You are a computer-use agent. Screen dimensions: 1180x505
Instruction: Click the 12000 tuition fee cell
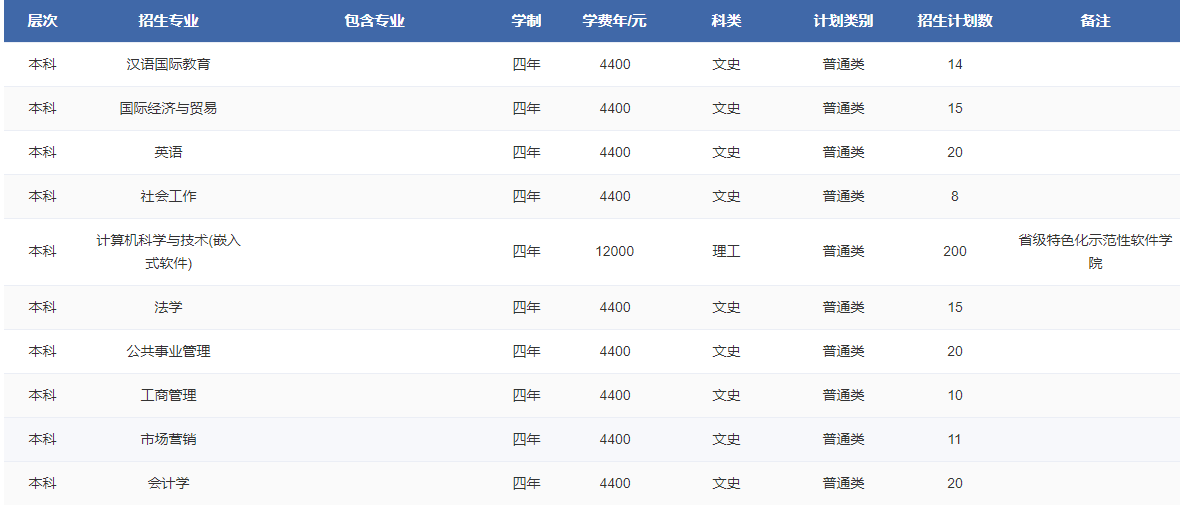pos(614,251)
